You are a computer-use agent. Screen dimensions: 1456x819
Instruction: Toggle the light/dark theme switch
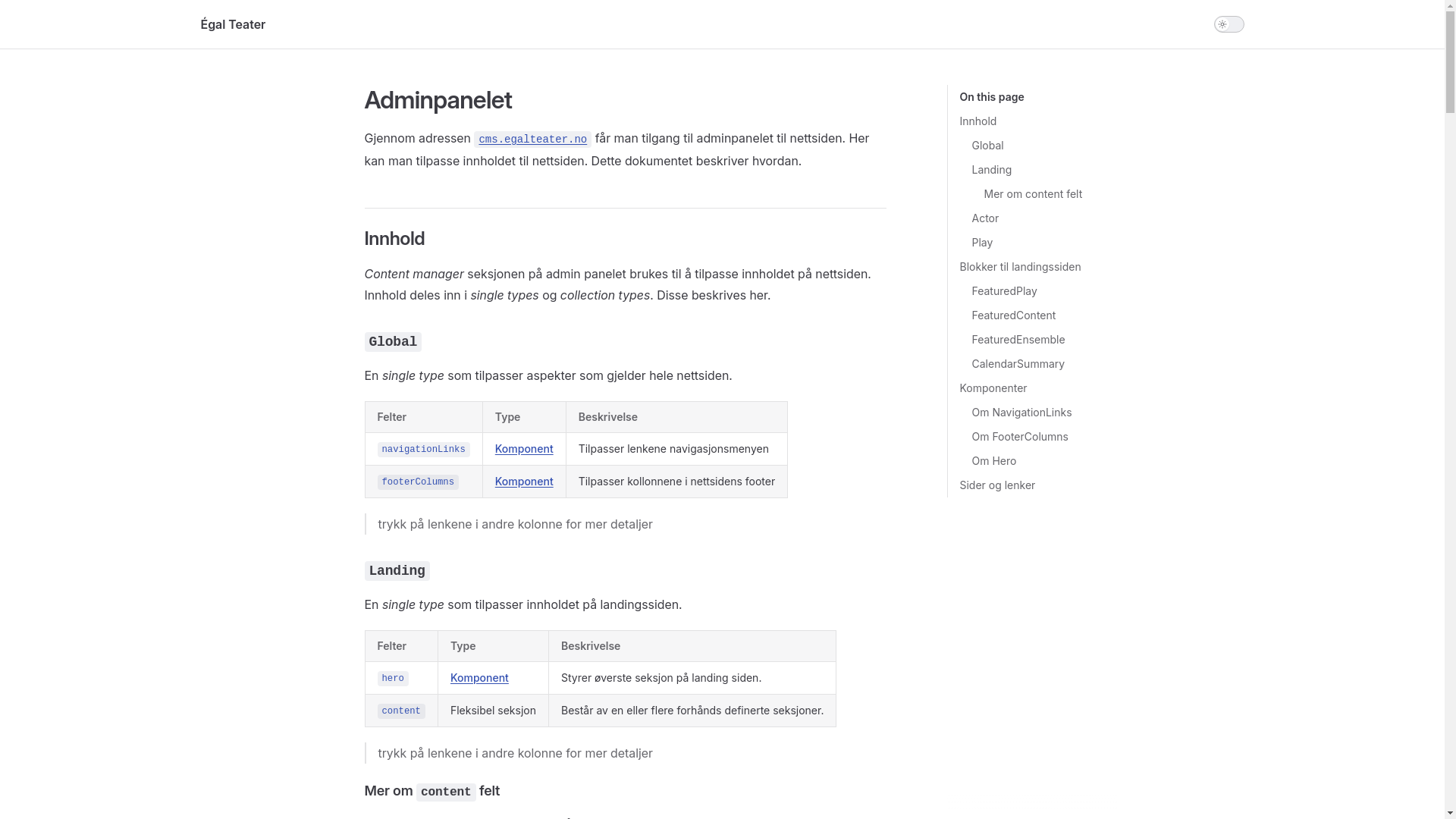[x=1228, y=24]
